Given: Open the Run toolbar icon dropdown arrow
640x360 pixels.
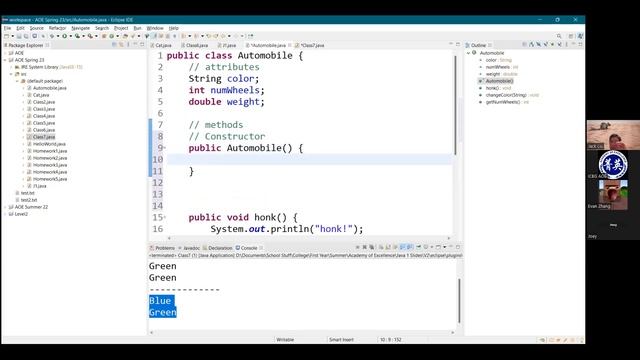Looking at the screenshot, I should pyautogui.click(x=70, y=36).
